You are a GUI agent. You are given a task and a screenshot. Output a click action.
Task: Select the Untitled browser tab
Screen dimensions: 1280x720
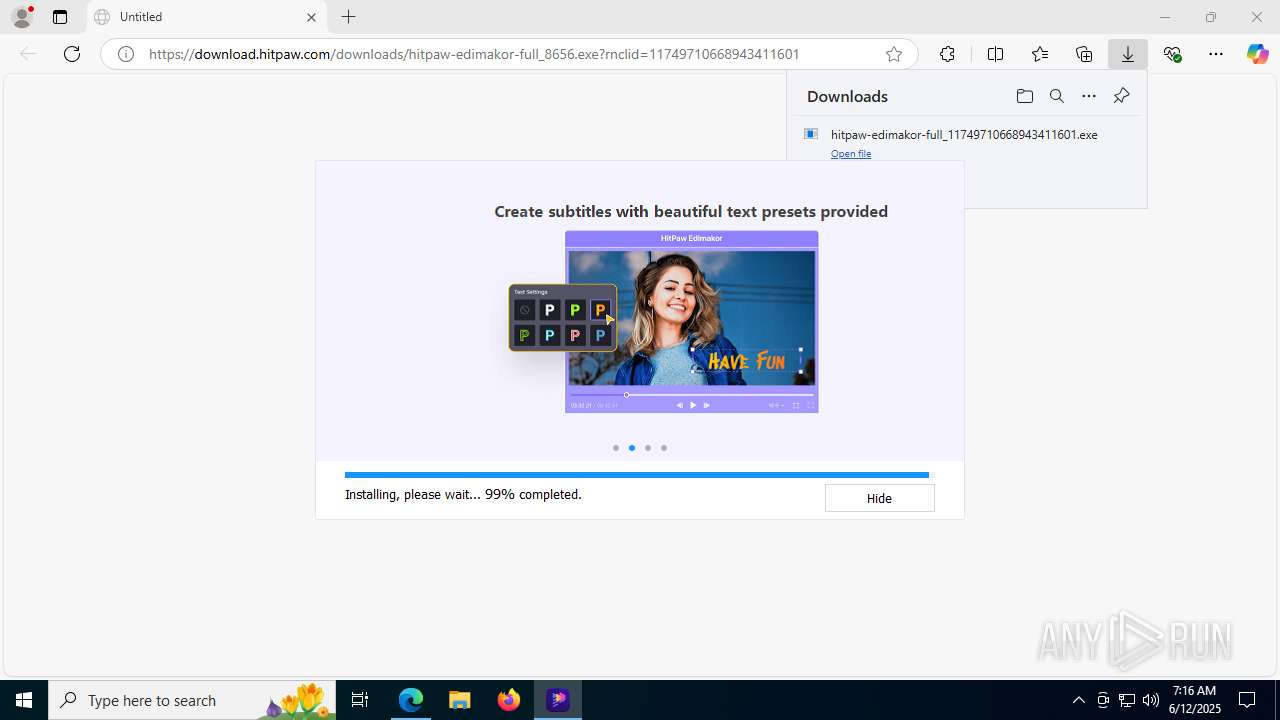[206, 17]
